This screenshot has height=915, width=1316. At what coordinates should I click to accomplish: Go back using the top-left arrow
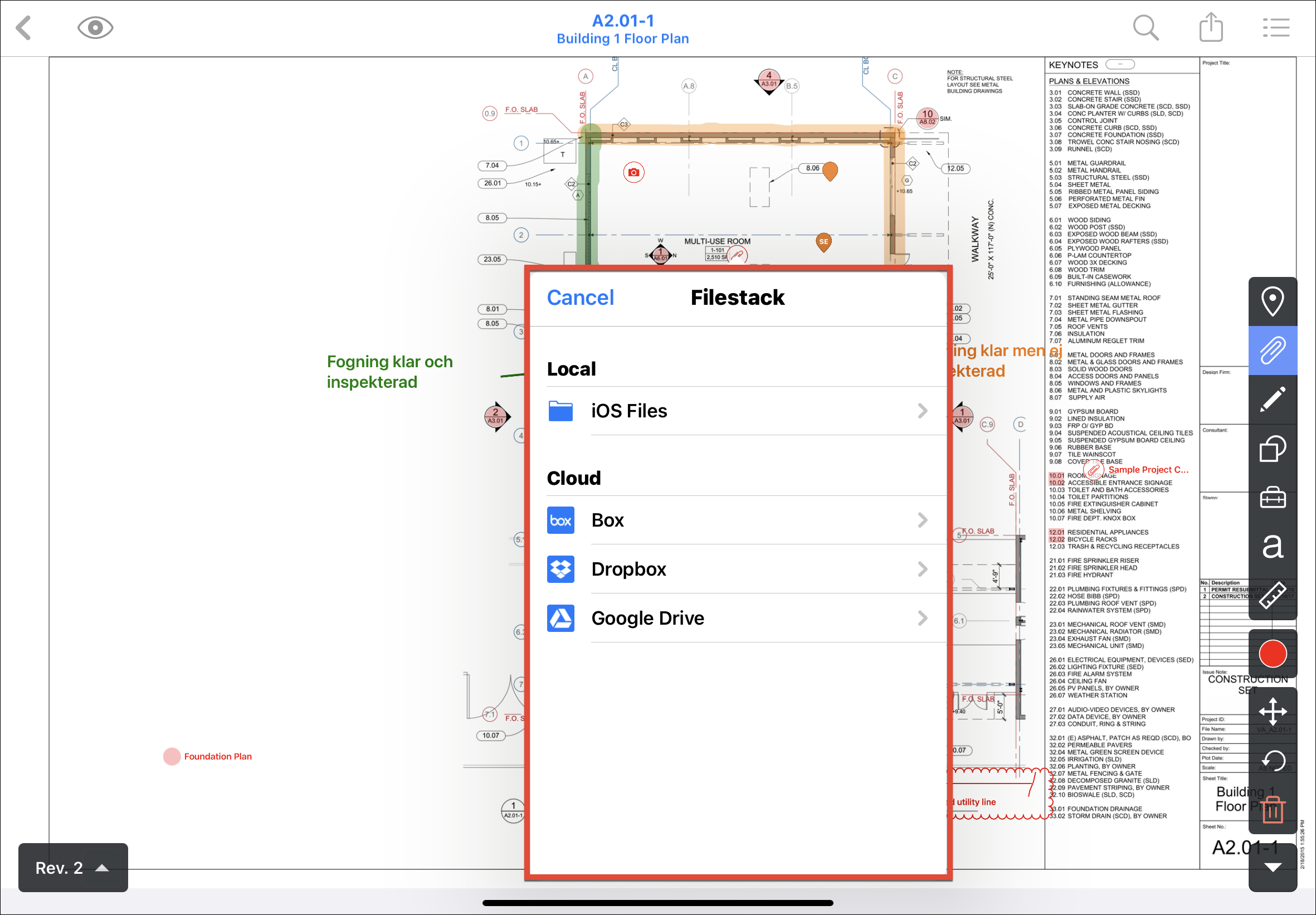click(x=23, y=27)
